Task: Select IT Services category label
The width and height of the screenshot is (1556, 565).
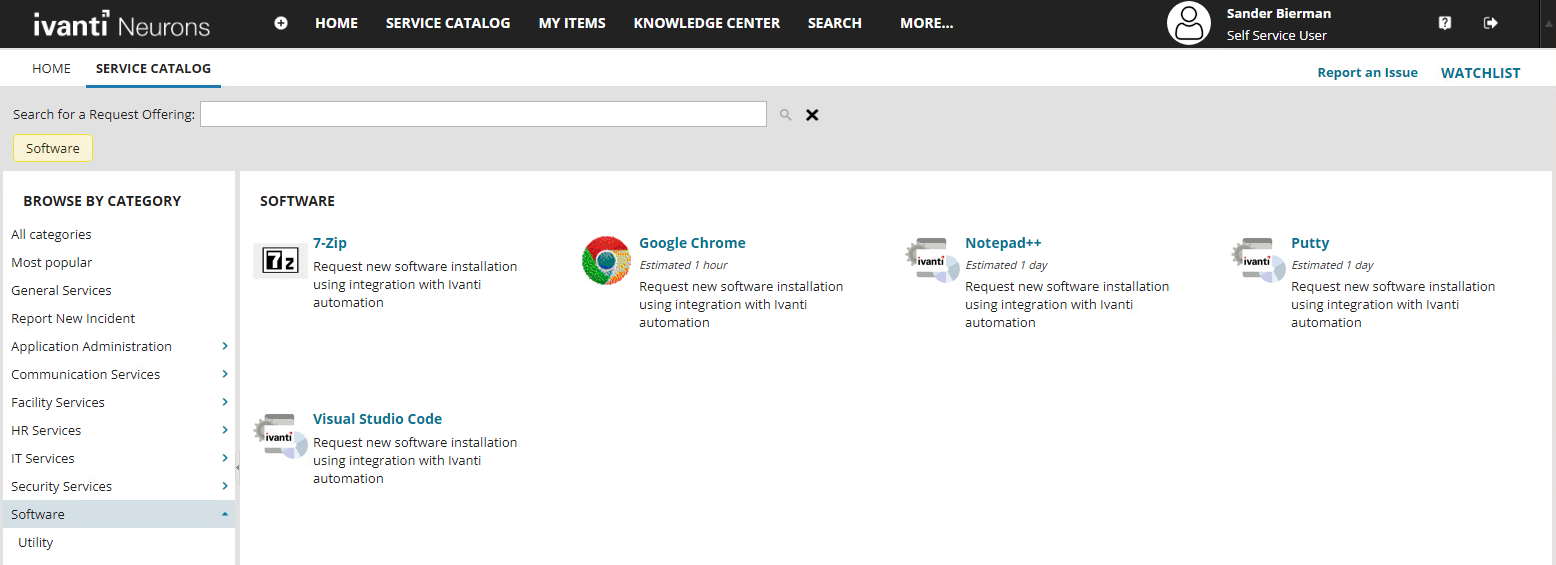Action: (x=42, y=458)
